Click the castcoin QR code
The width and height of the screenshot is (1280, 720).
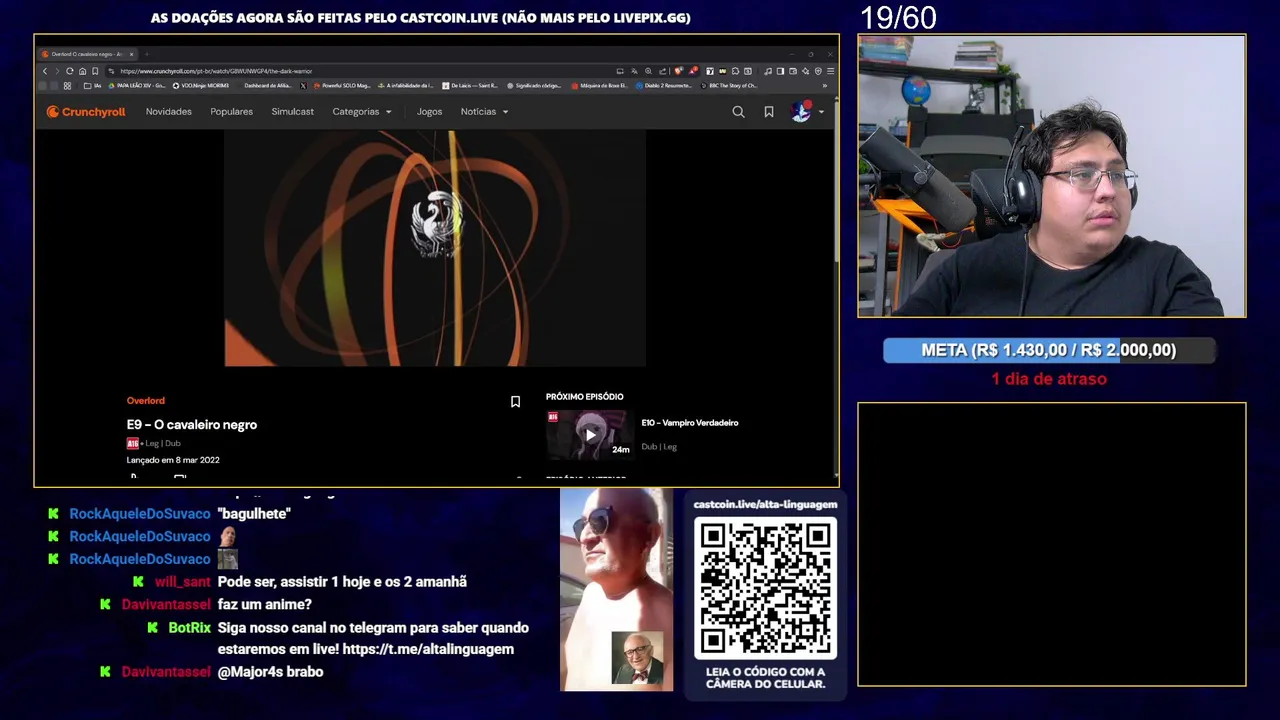point(765,588)
